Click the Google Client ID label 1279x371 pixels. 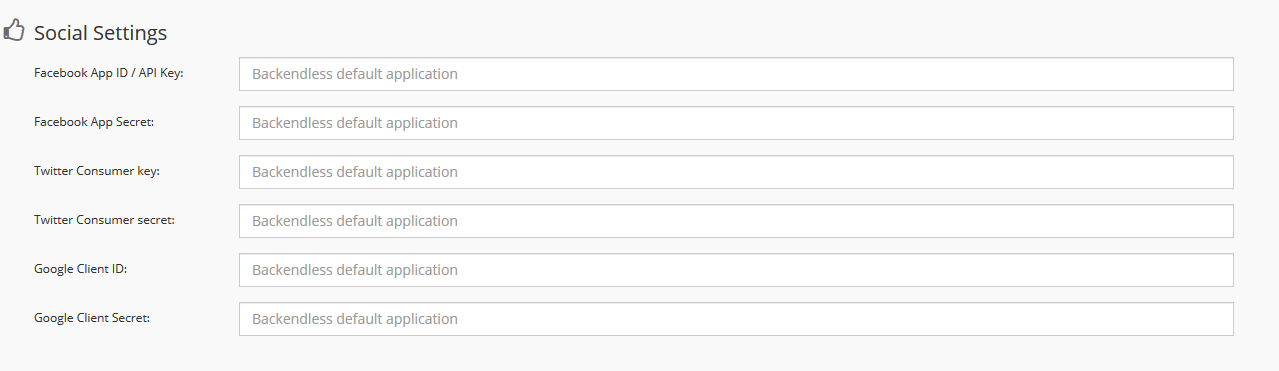click(80, 269)
